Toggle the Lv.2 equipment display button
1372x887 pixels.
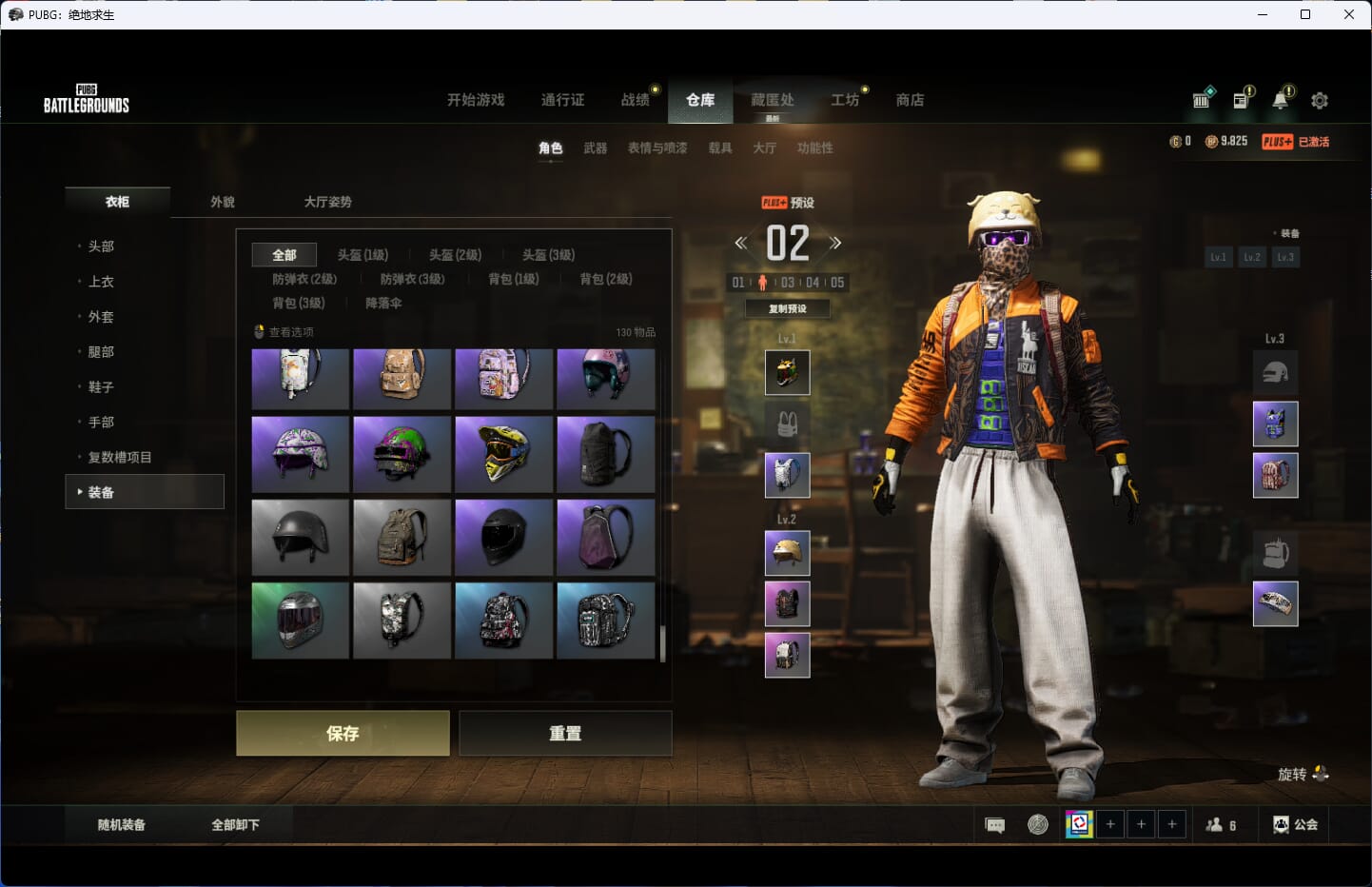click(x=1252, y=257)
